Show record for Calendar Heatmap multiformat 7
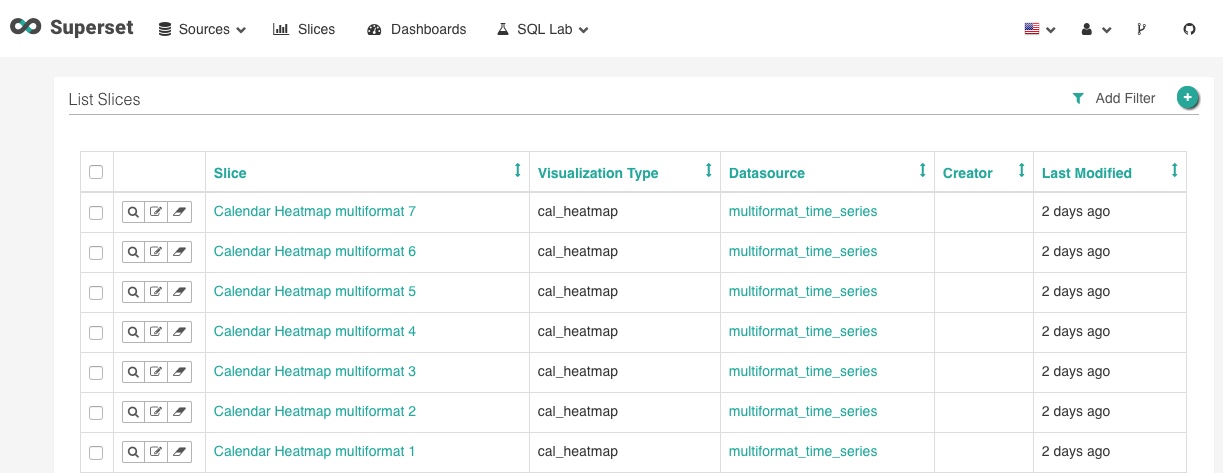Image resolution: width=1223 pixels, height=473 pixels. point(133,212)
